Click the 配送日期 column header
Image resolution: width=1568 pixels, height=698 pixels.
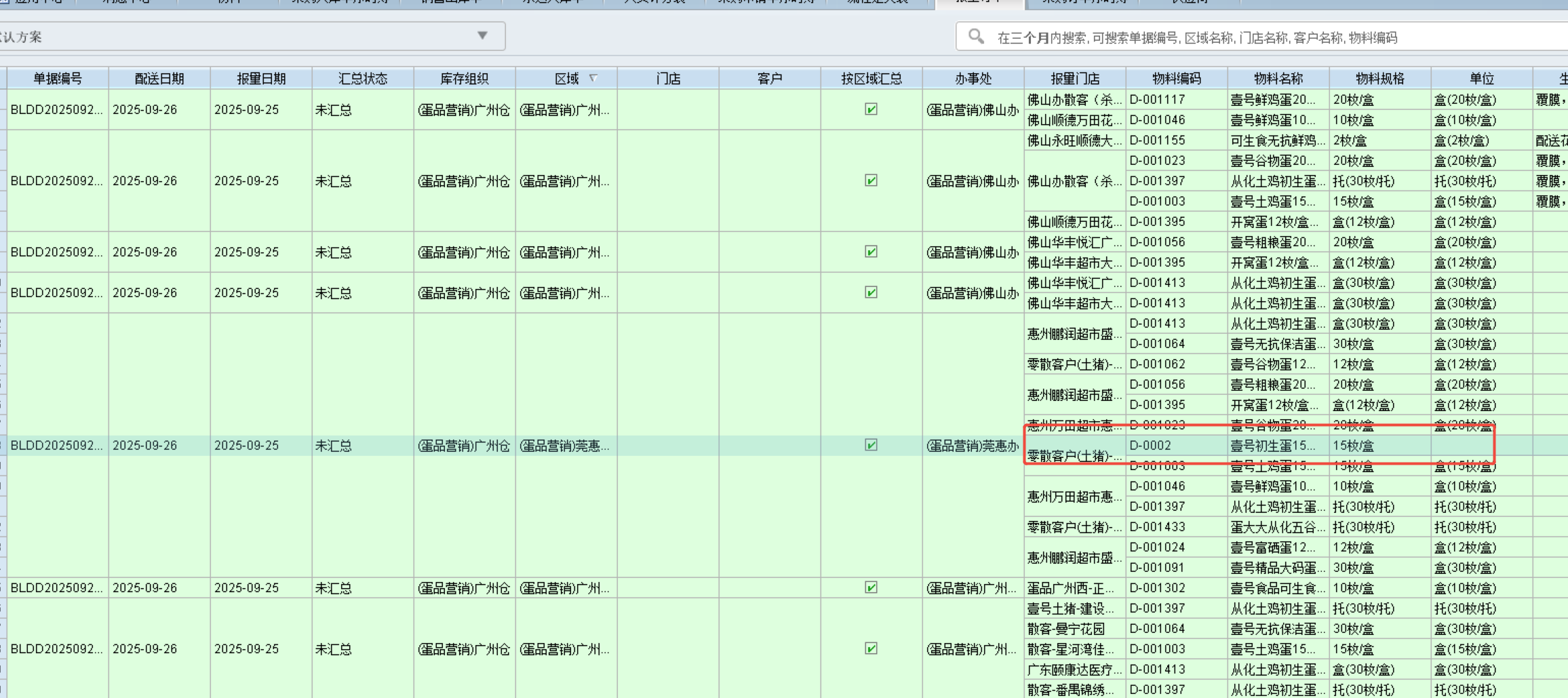(x=159, y=79)
